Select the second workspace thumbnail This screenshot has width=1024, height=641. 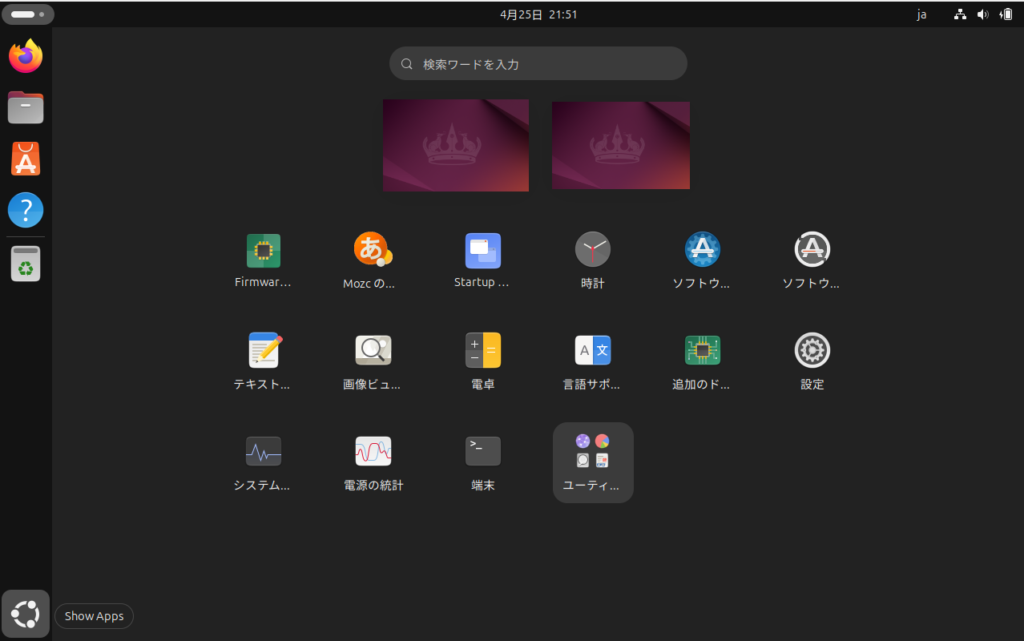pos(620,145)
